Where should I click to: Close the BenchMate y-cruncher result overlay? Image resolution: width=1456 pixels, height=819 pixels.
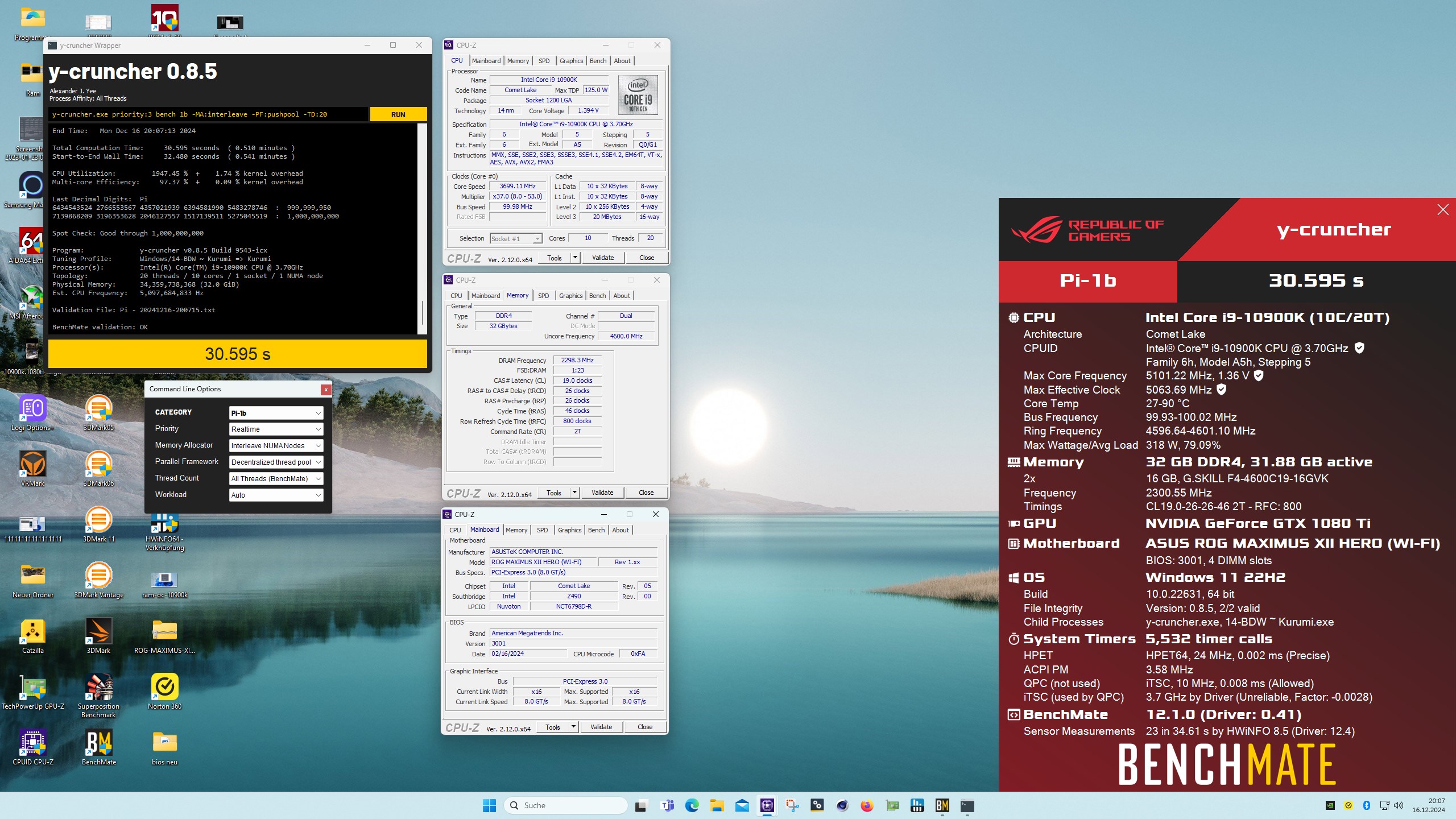(x=1443, y=210)
